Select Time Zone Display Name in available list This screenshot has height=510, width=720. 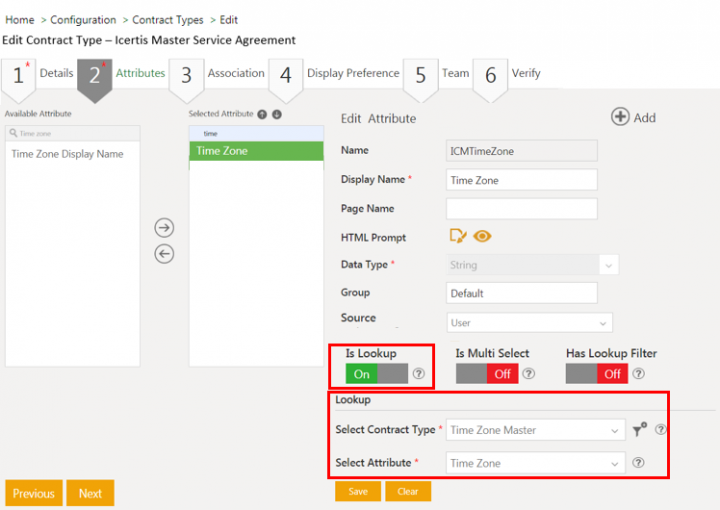click(x=68, y=154)
